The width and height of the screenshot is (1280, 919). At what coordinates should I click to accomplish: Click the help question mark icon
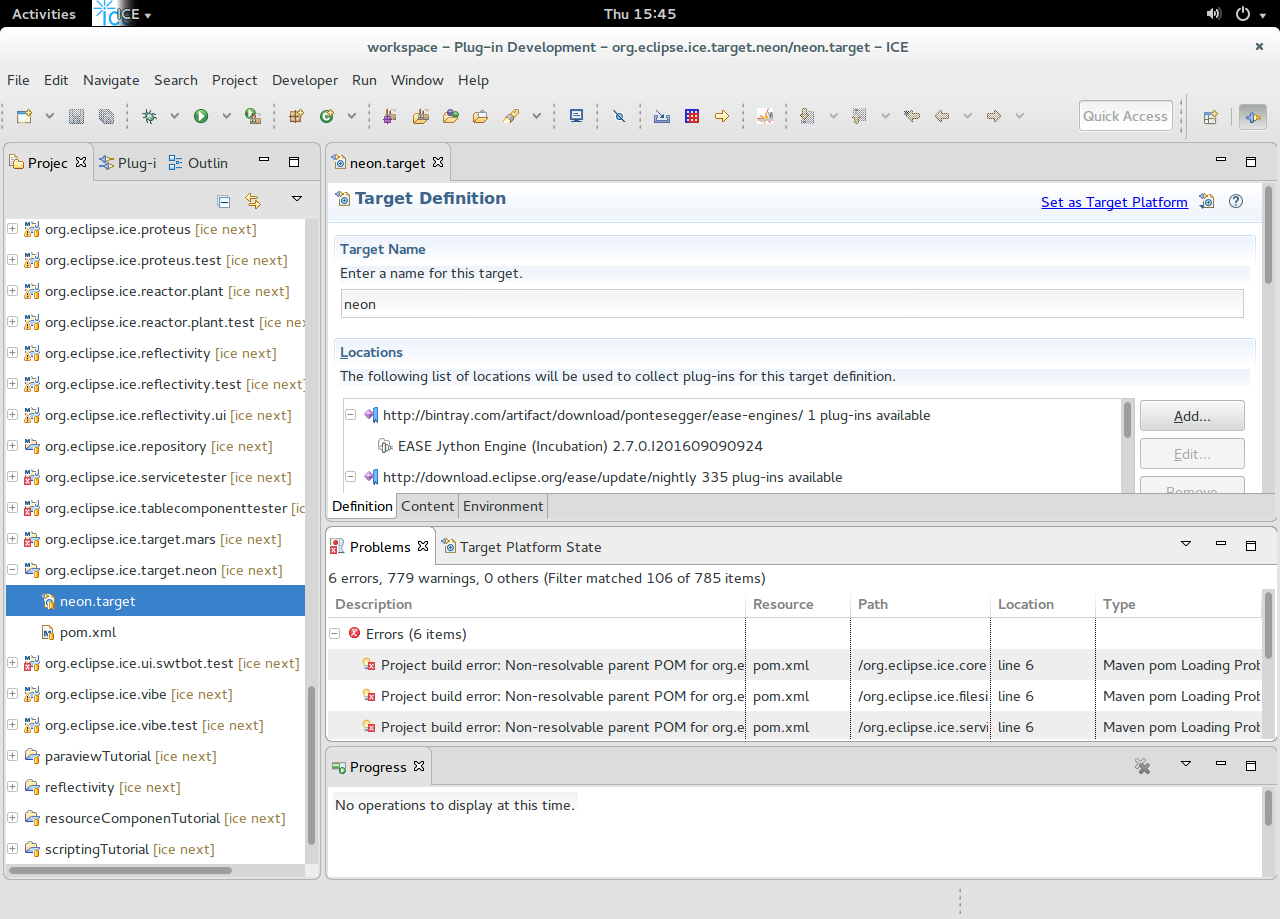point(1236,201)
